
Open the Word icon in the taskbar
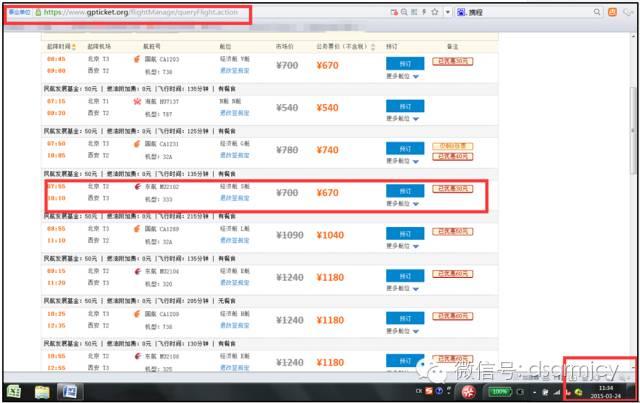point(71,391)
